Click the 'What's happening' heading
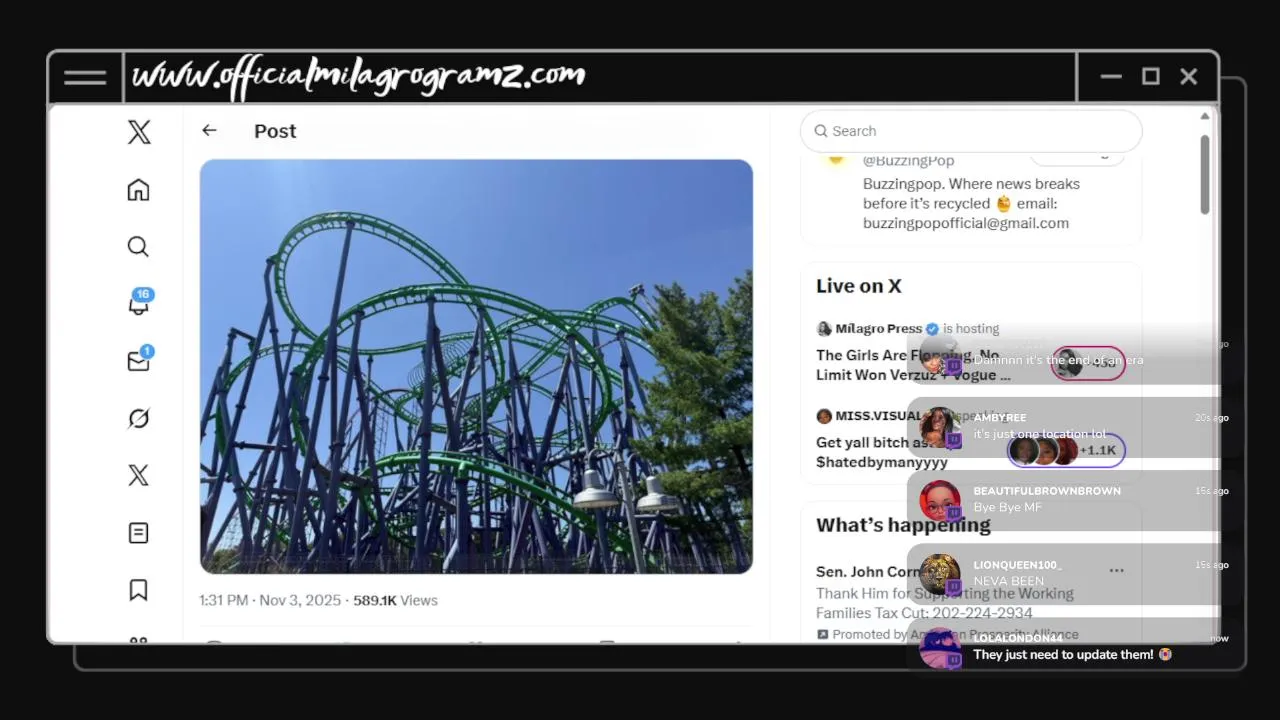This screenshot has width=1280, height=720. tap(903, 525)
